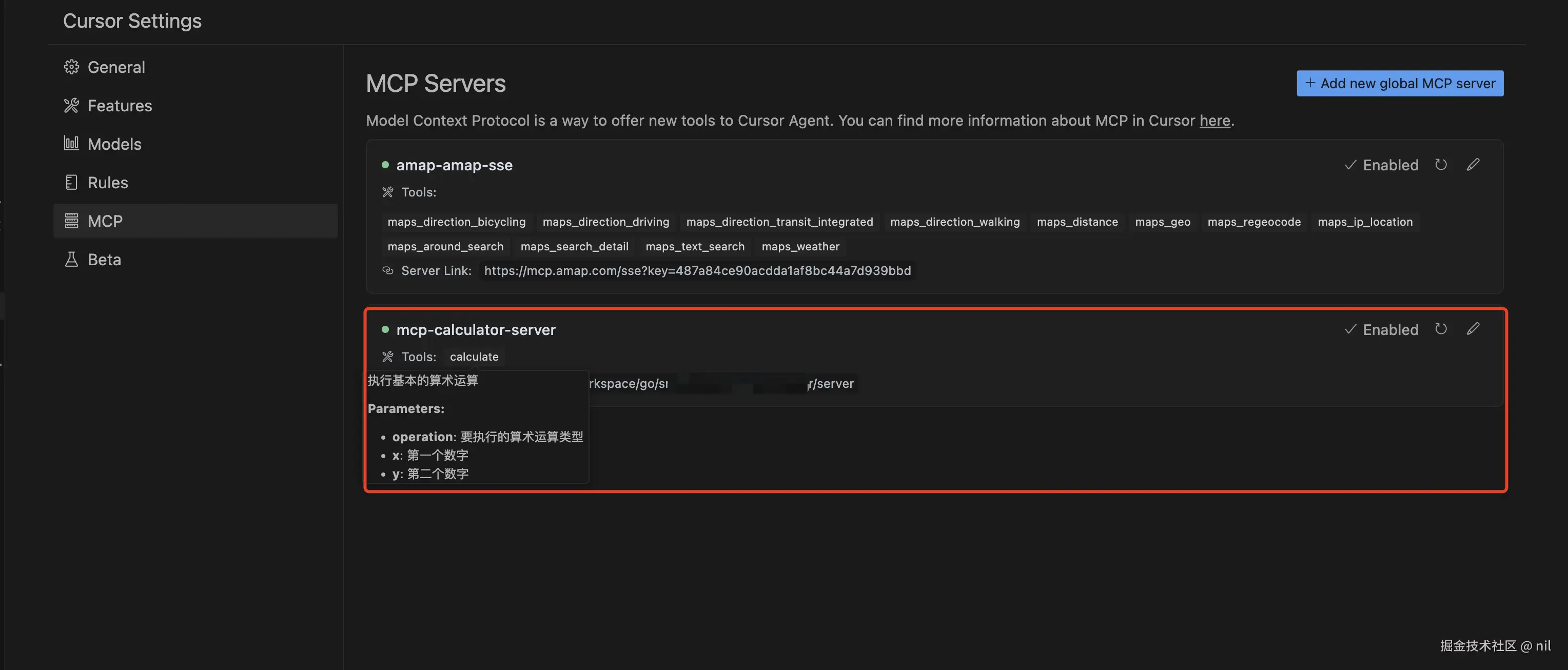The width and height of the screenshot is (1568, 670).
Task: Click the maps_ip_location tool tag
Action: pos(1365,222)
